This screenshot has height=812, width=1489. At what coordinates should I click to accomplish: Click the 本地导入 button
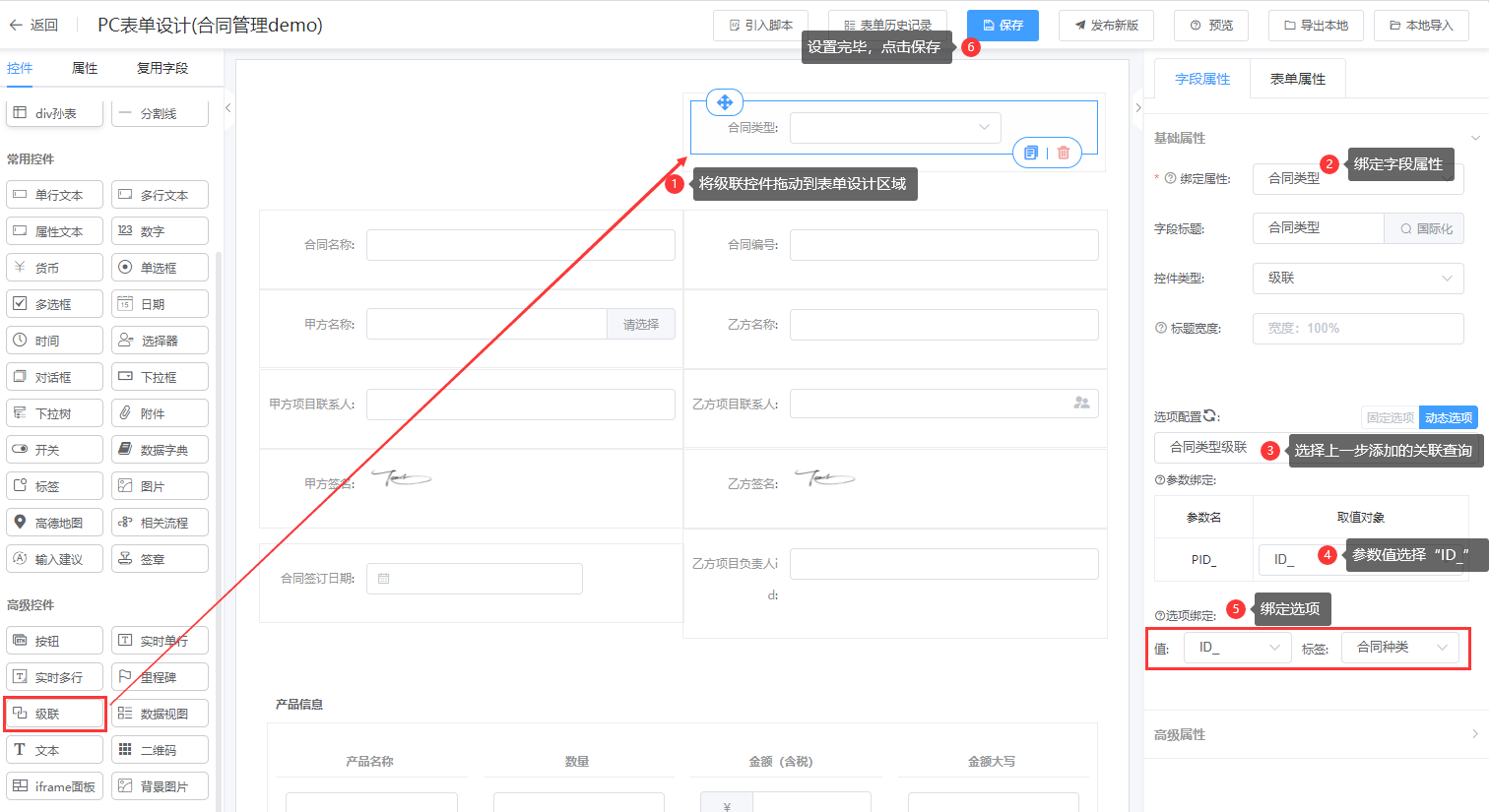[x=1421, y=26]
